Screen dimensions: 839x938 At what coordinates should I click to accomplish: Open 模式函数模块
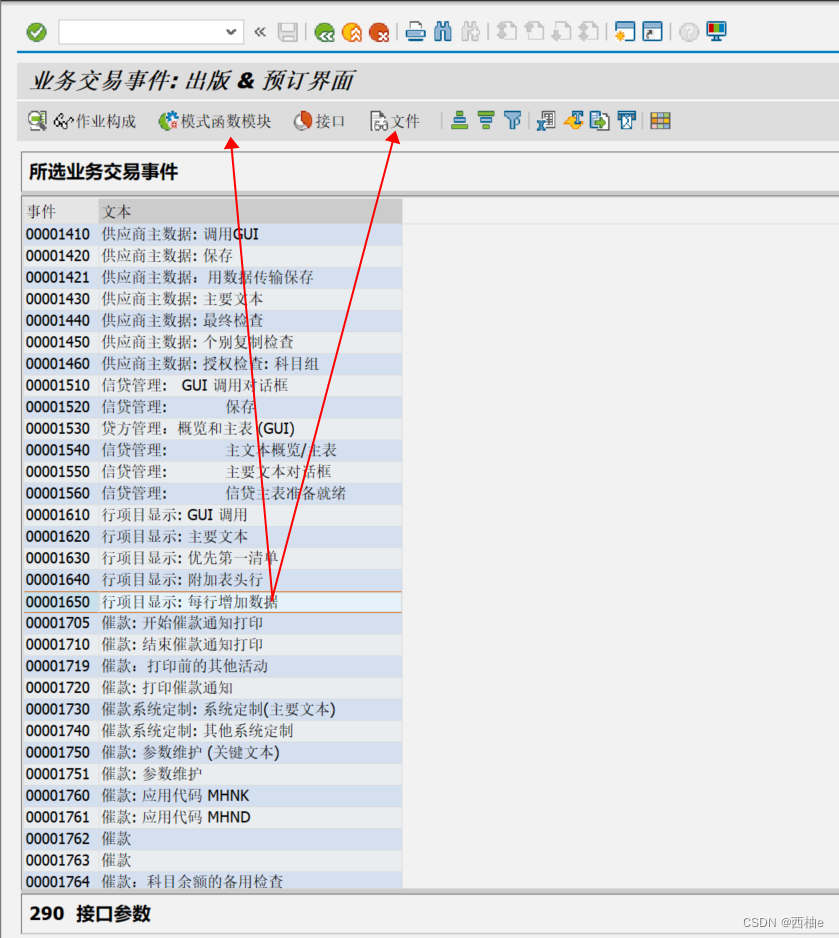(213, 120)
